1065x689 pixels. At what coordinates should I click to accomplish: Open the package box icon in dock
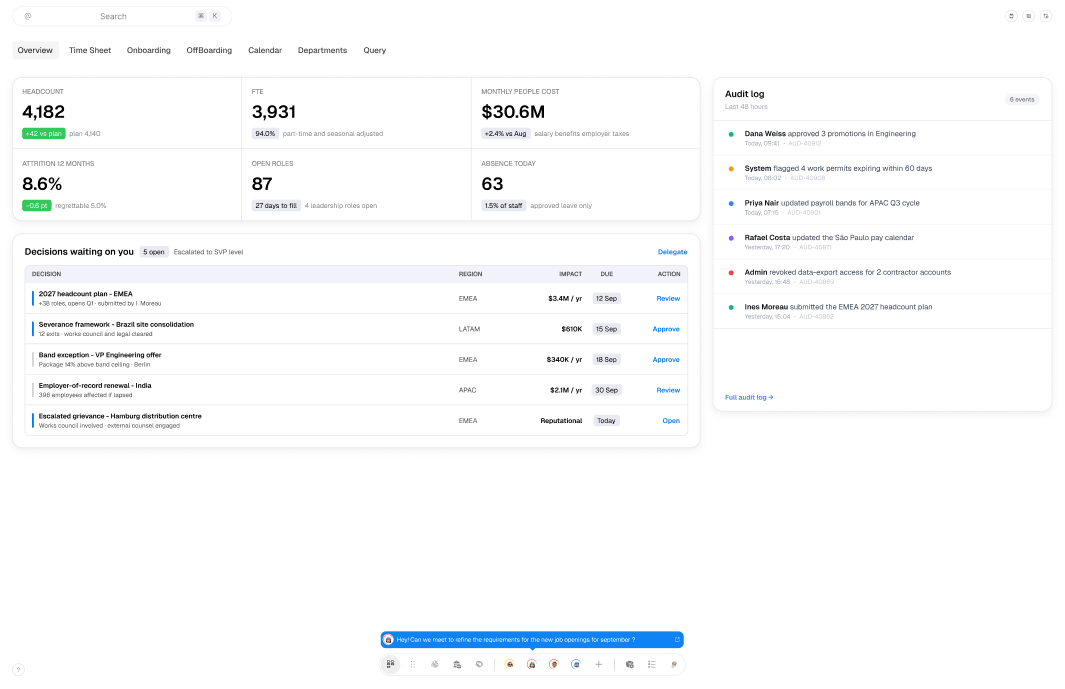click(x=630, y=664)
